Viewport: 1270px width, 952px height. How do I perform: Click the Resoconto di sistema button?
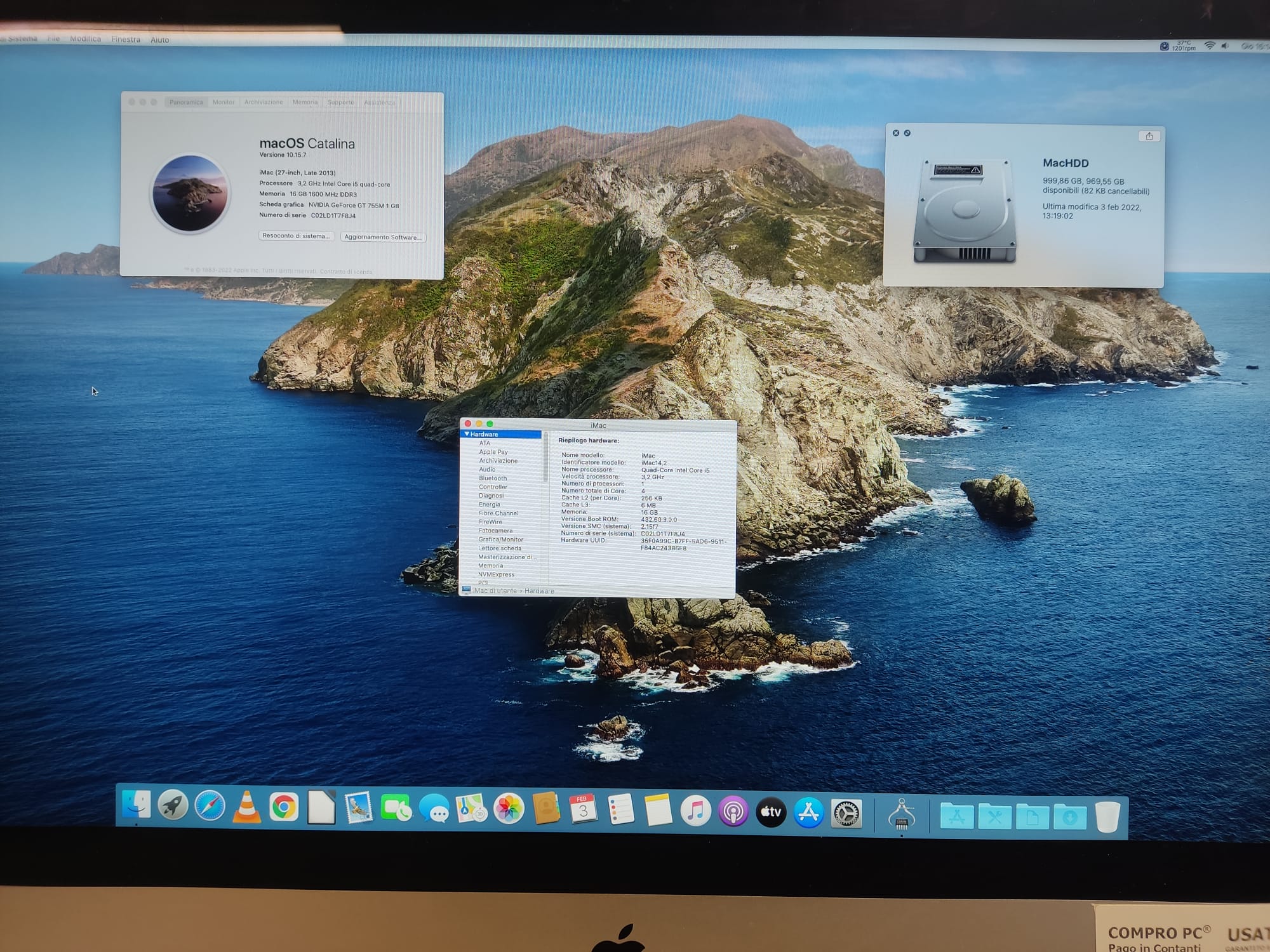click(297, 235)
